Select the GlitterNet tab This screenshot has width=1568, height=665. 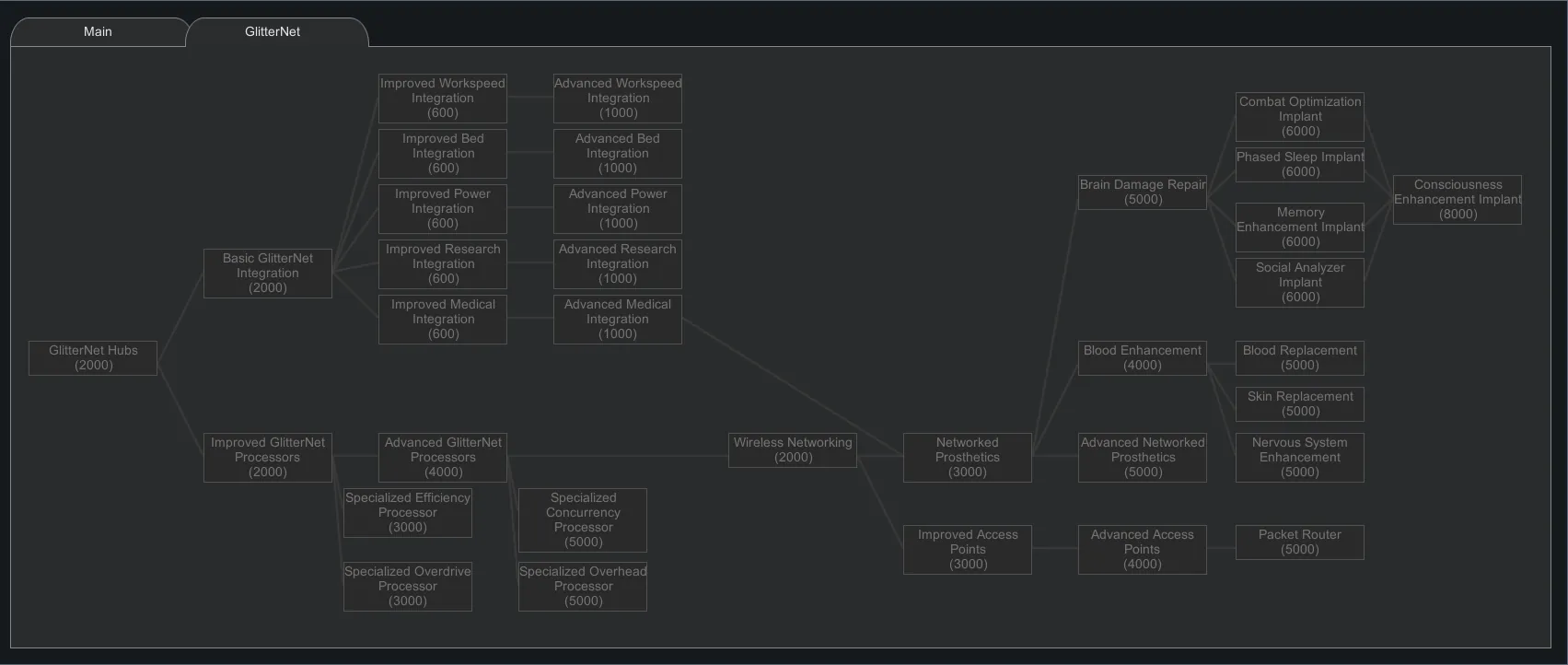point(273,31)
